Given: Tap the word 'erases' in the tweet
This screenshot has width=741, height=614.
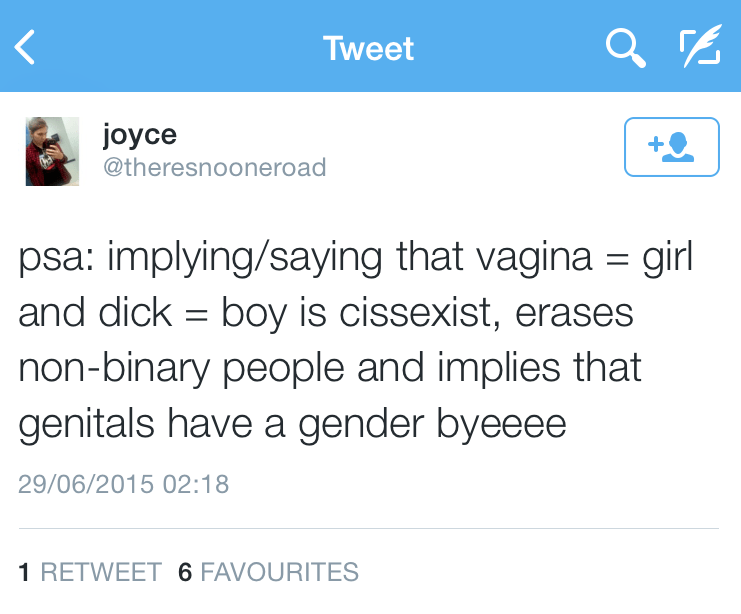Looking at the screenshot, I should [x=578, y=314].
